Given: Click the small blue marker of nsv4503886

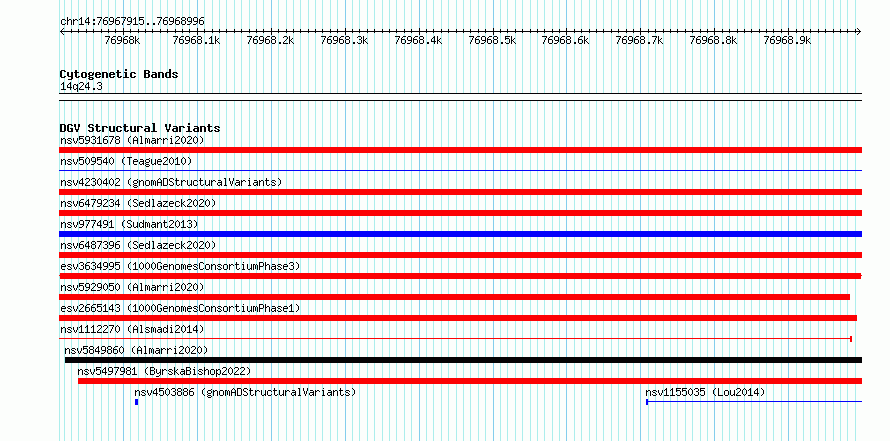Looking at the screenshot, I should [x=137, y=402].
